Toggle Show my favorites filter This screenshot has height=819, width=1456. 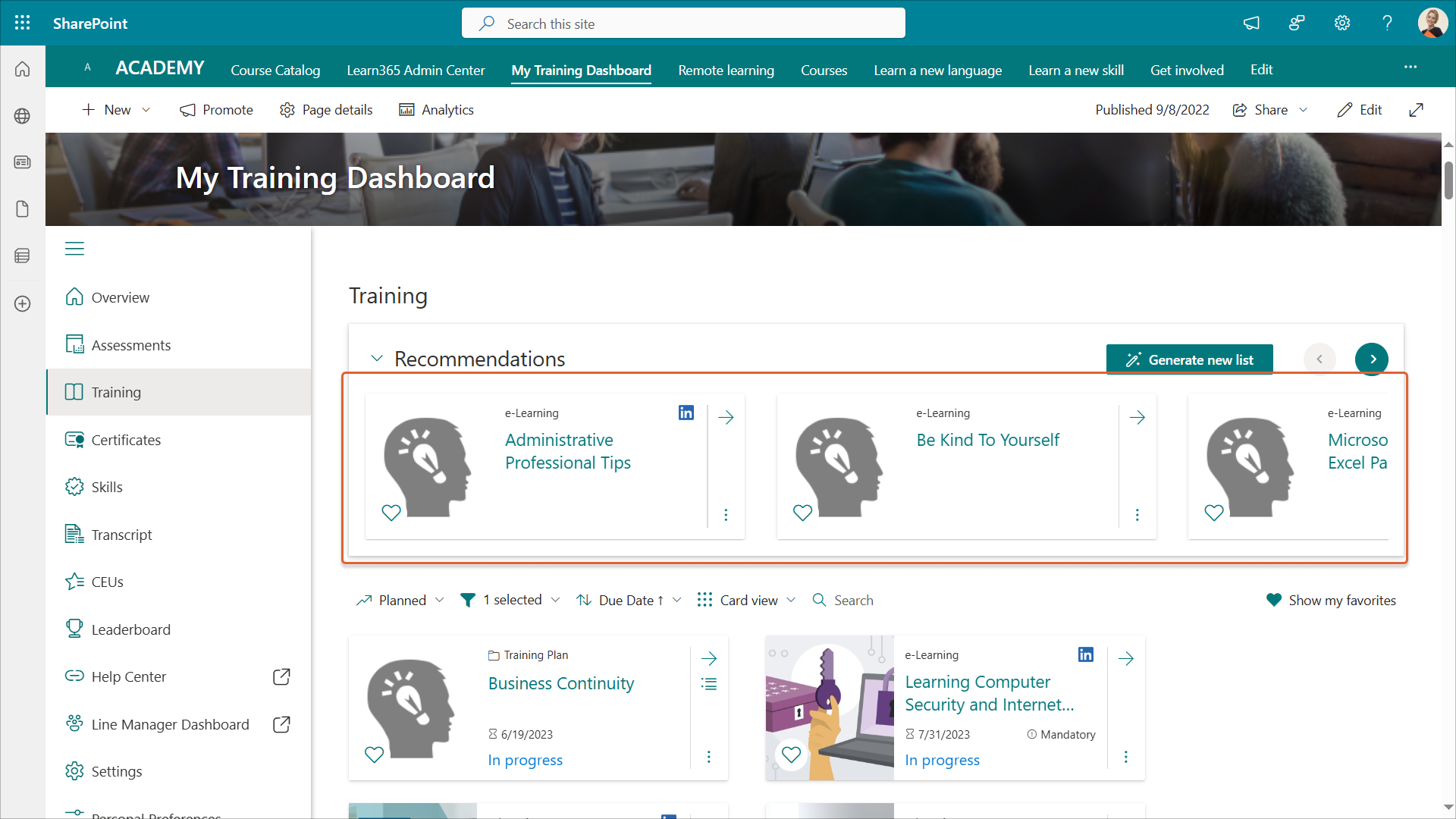1331,600
